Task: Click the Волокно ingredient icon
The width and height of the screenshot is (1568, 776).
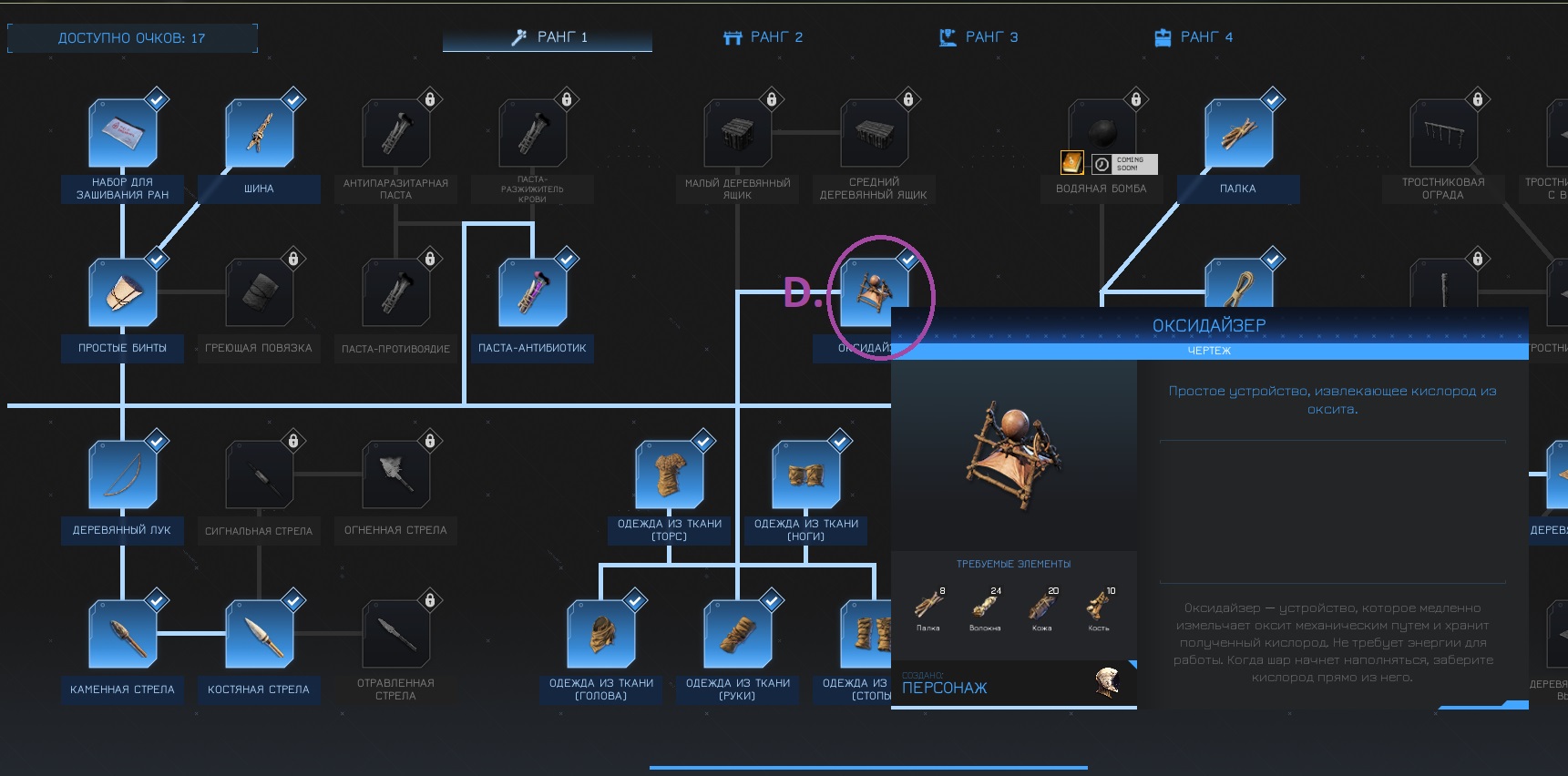Action: coord(985,605)
